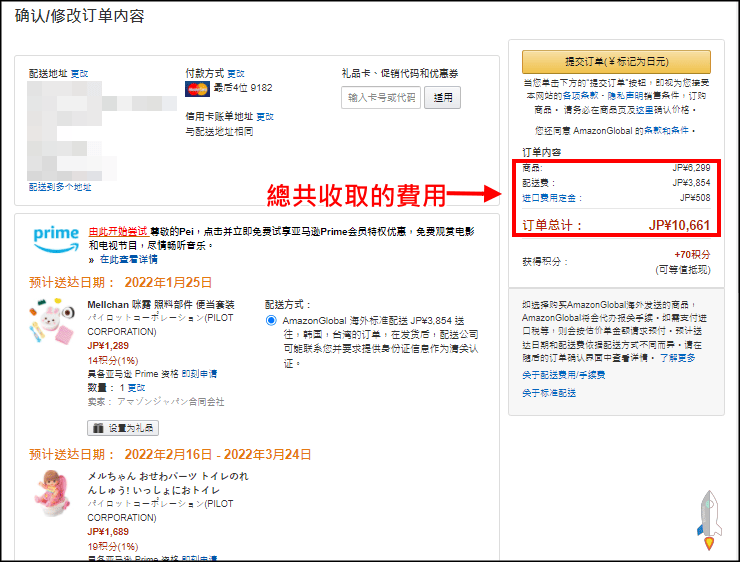
Task: Open the 关于标准配送 link
Action: [x=549, y=393]
